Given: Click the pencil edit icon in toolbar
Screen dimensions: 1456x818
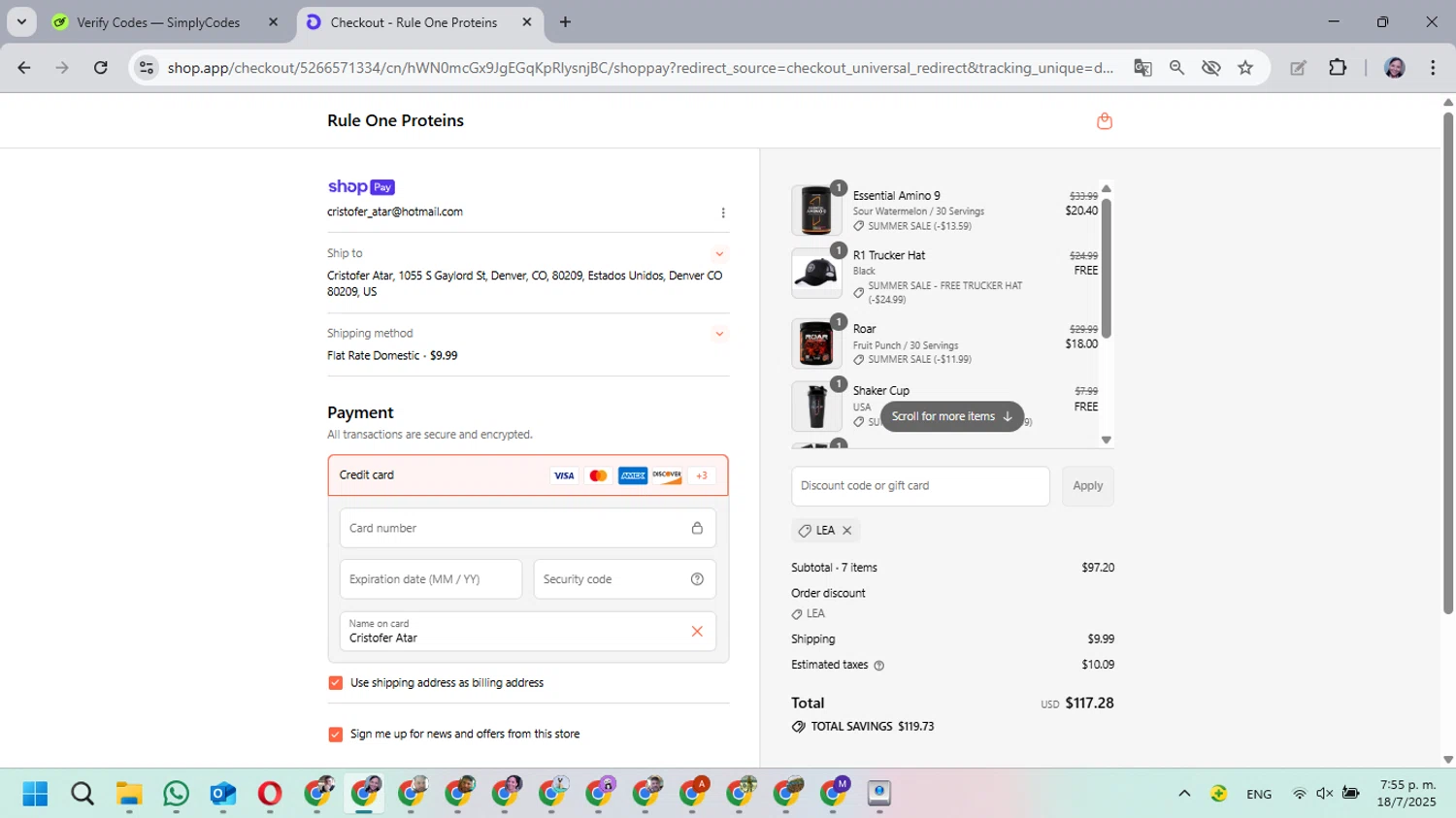Looking at the screenshot, I should 1298,68.
